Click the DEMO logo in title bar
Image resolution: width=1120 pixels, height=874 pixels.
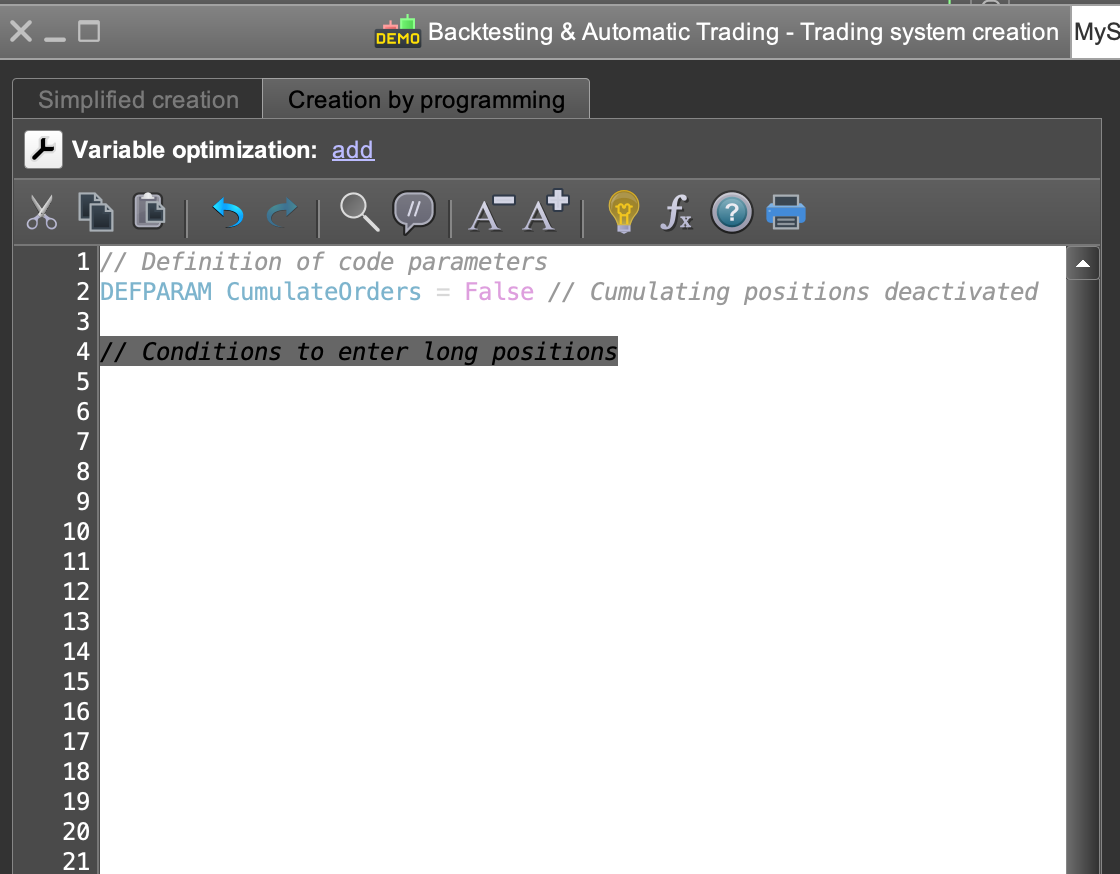(398, 32)
